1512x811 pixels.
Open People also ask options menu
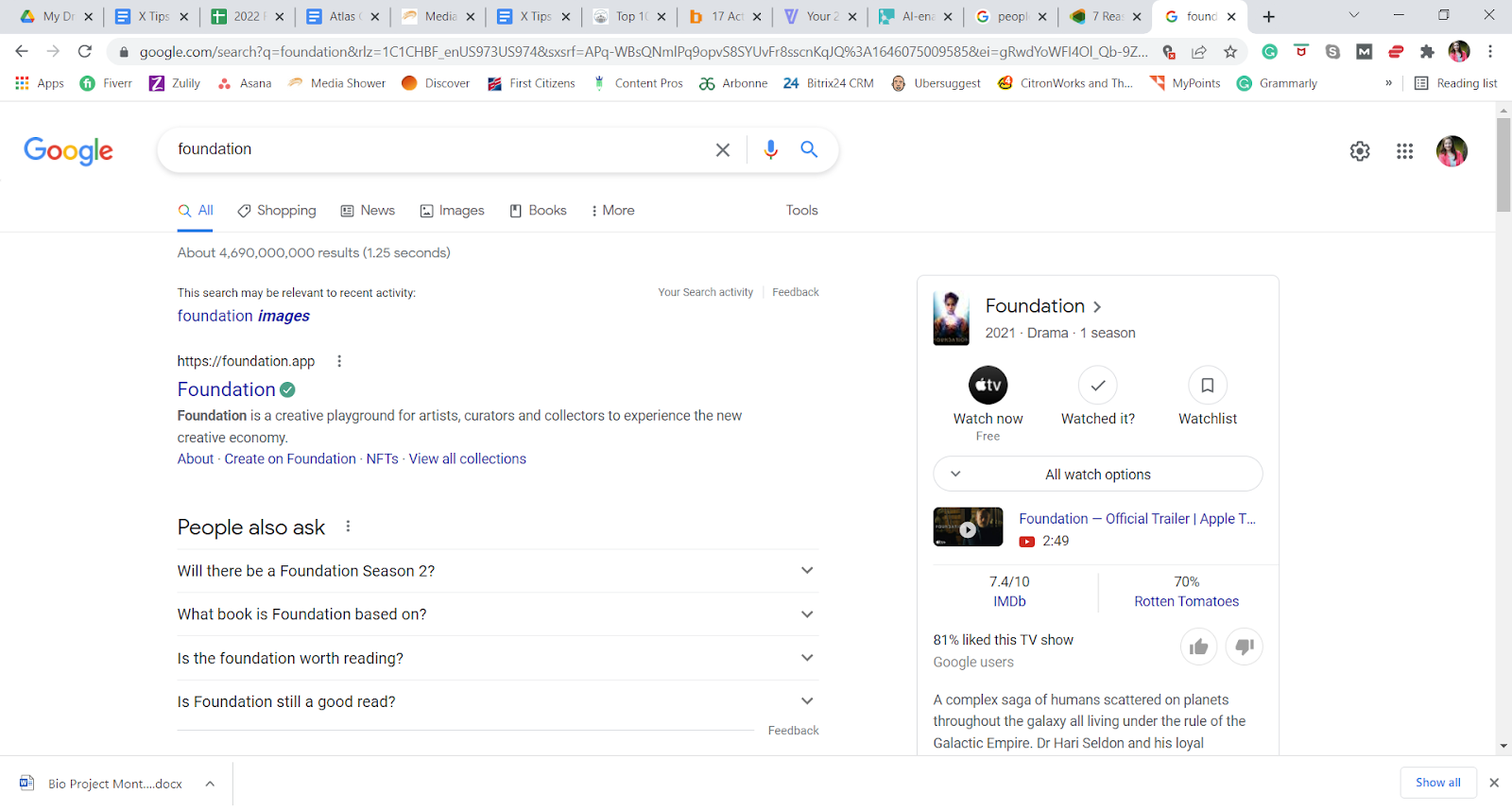point(348,526)
